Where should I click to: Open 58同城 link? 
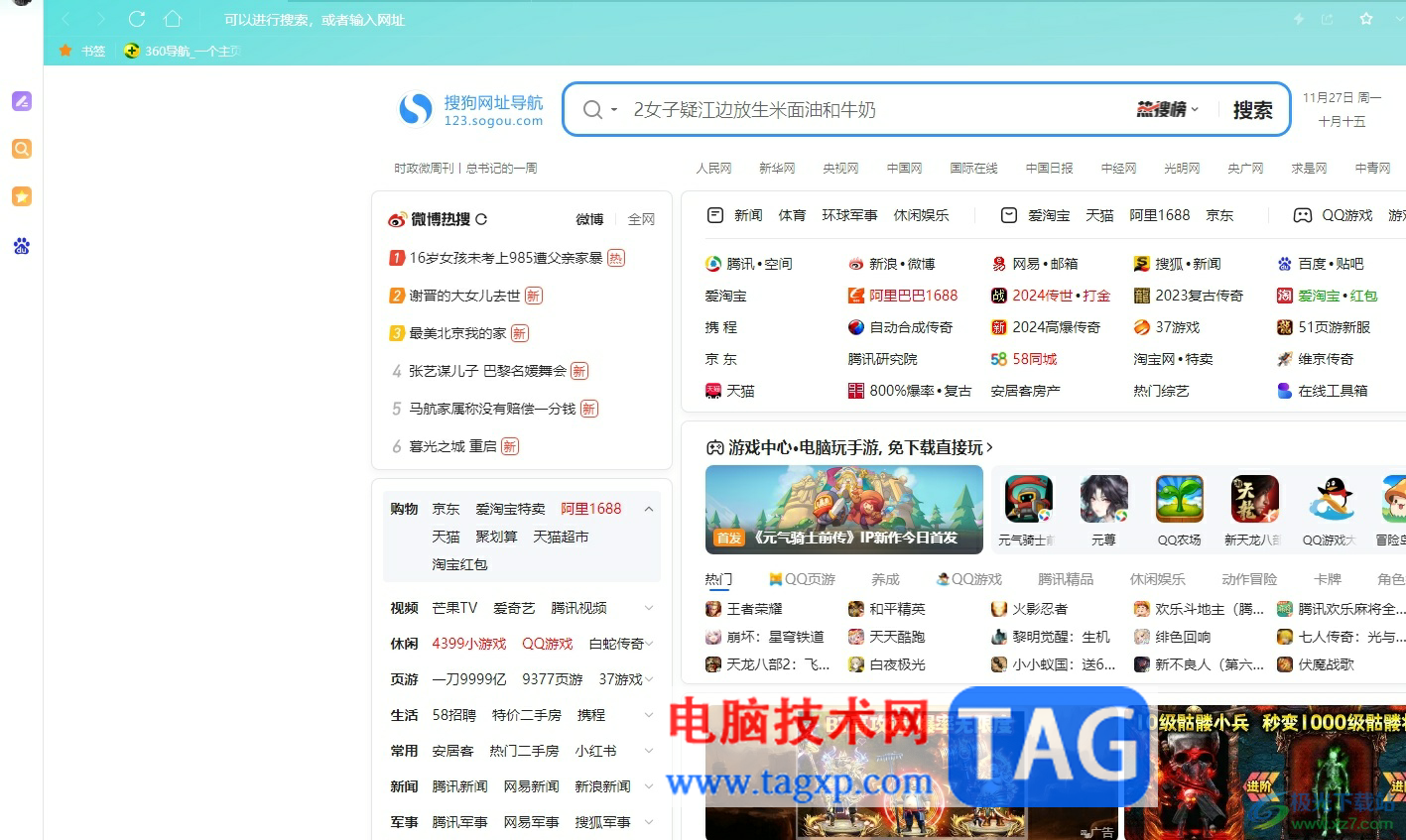[x=1024, y=359]
